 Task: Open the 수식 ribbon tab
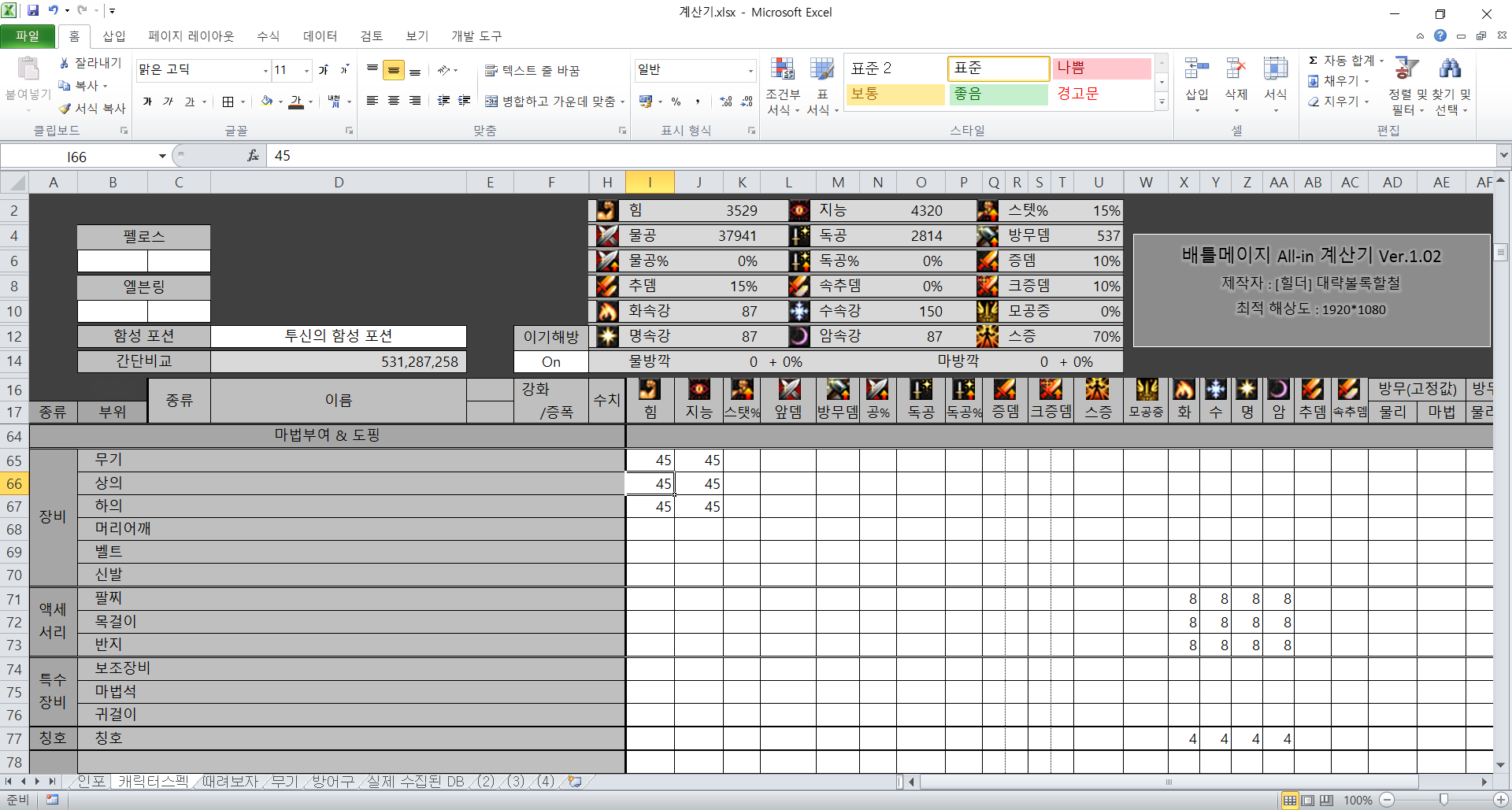point(268,36)
